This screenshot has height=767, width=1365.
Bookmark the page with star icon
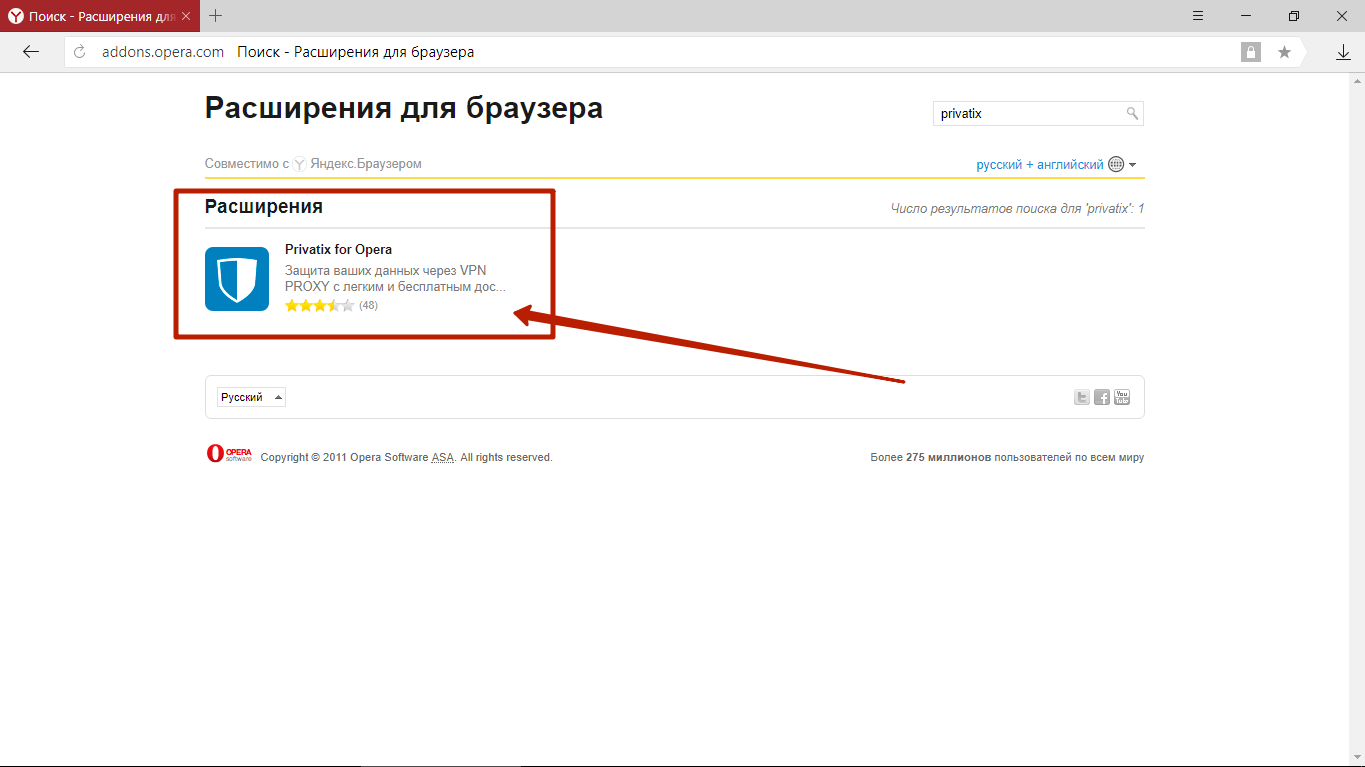pyautogui.click(x=1284, y=52)
